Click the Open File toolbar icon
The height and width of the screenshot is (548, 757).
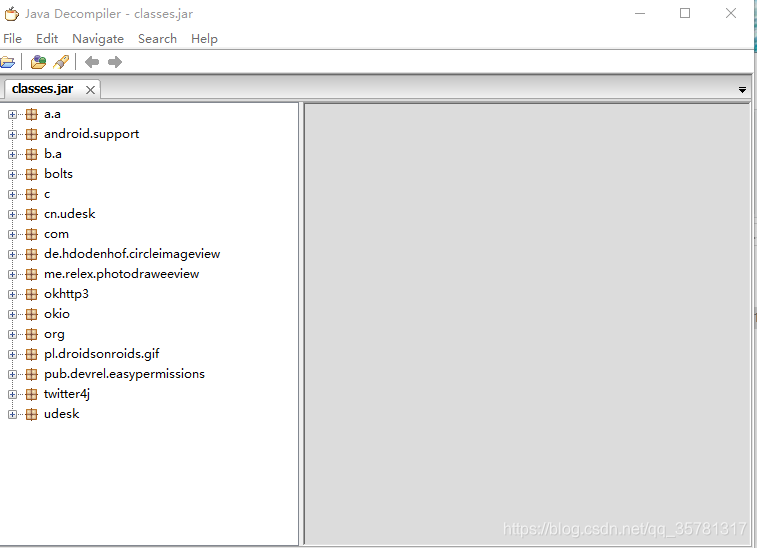[7, 62]
